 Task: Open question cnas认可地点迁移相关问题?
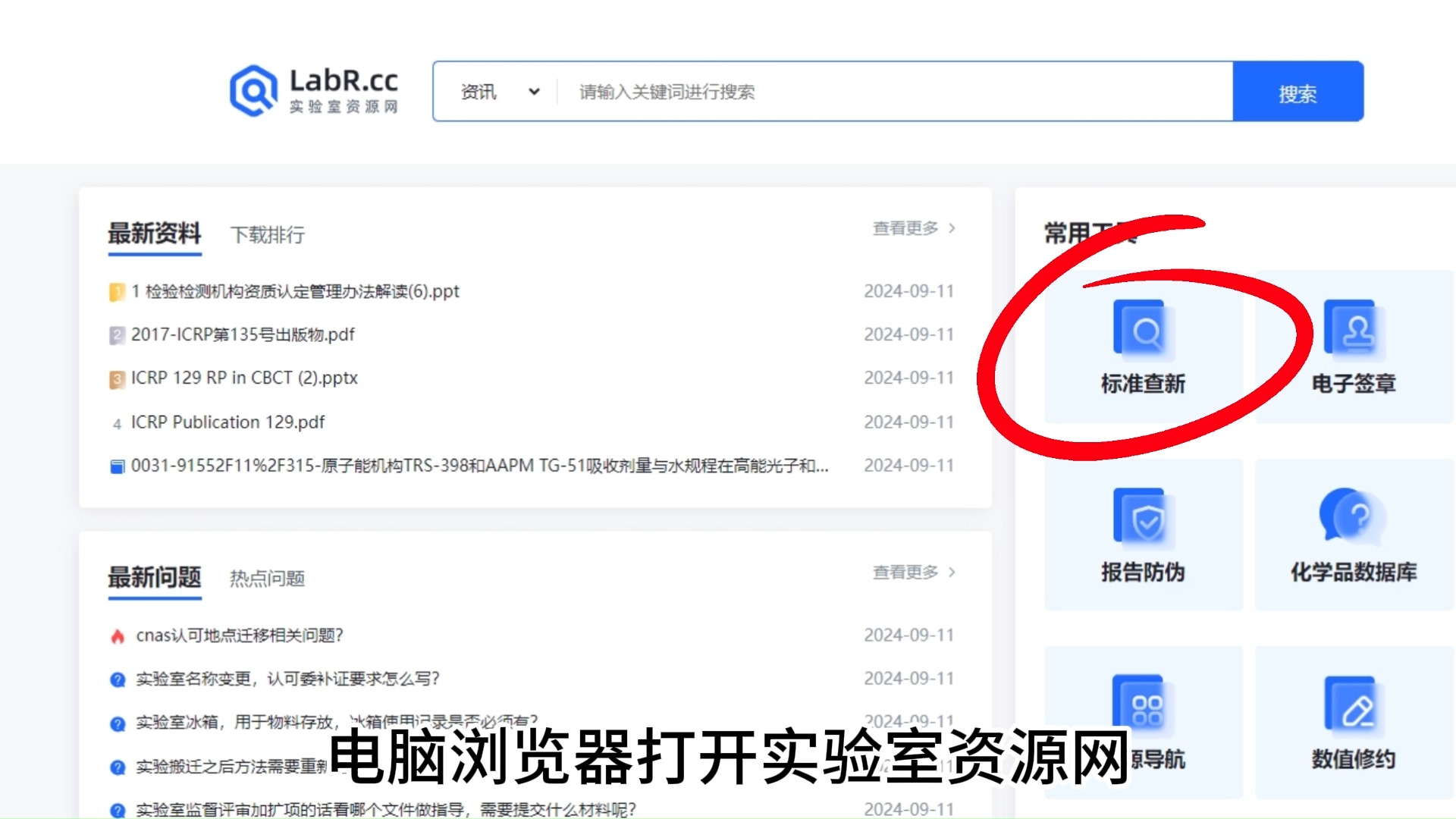coord(240,635)
